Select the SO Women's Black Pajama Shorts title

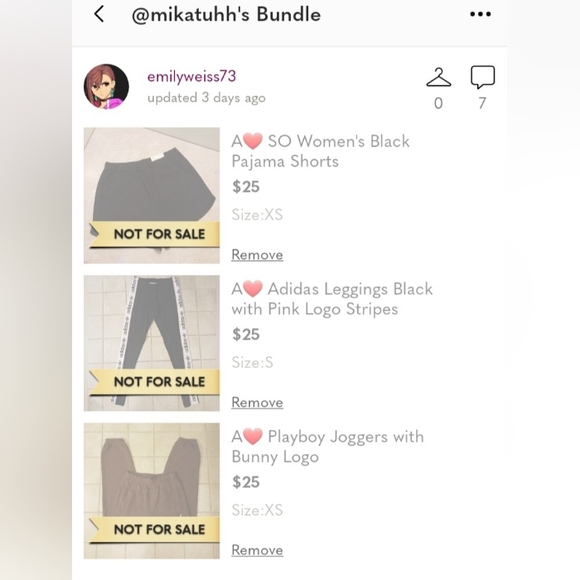tap(320, 151)
